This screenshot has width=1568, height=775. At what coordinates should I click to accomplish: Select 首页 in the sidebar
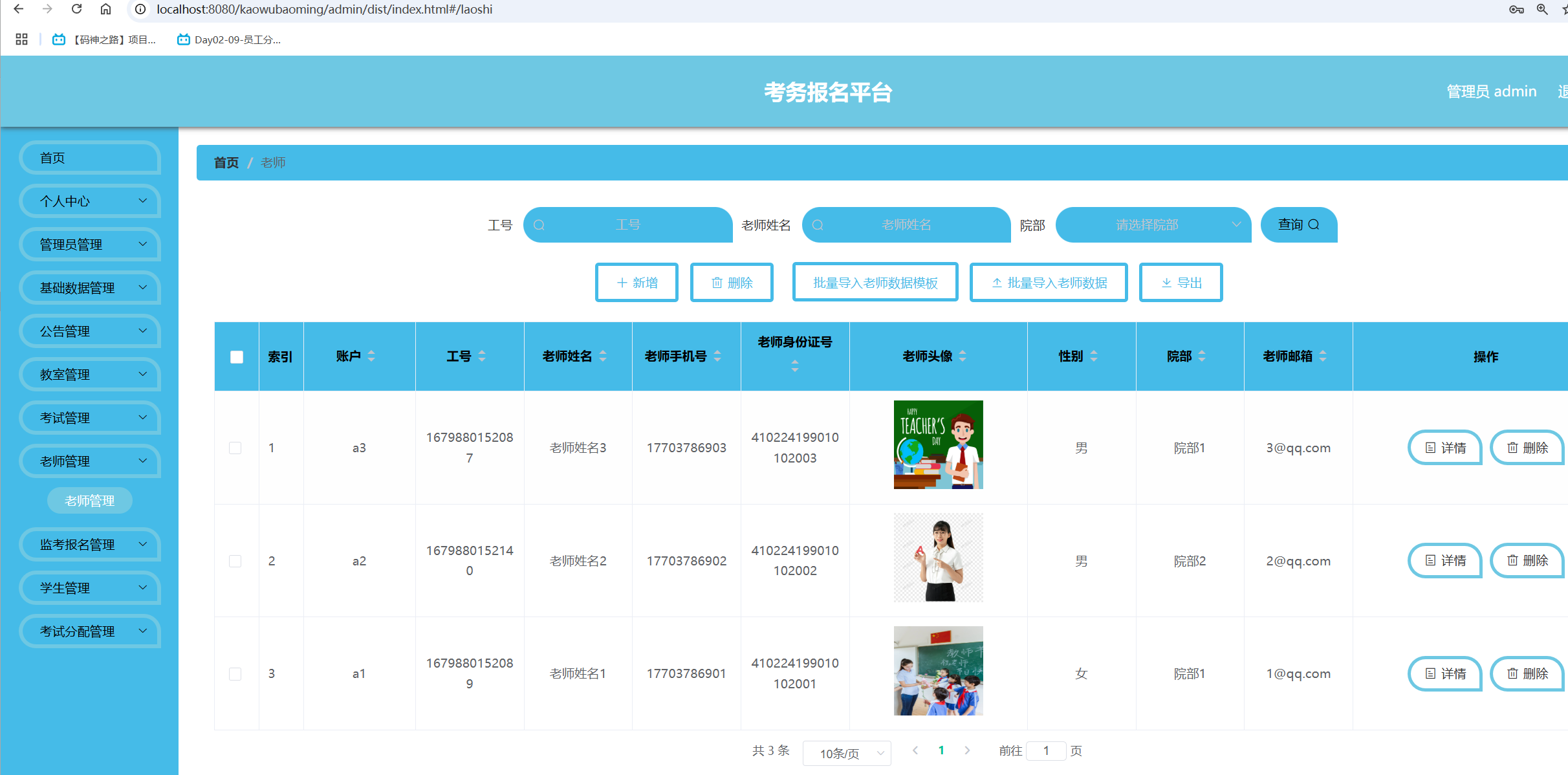(x=90, y=158)
